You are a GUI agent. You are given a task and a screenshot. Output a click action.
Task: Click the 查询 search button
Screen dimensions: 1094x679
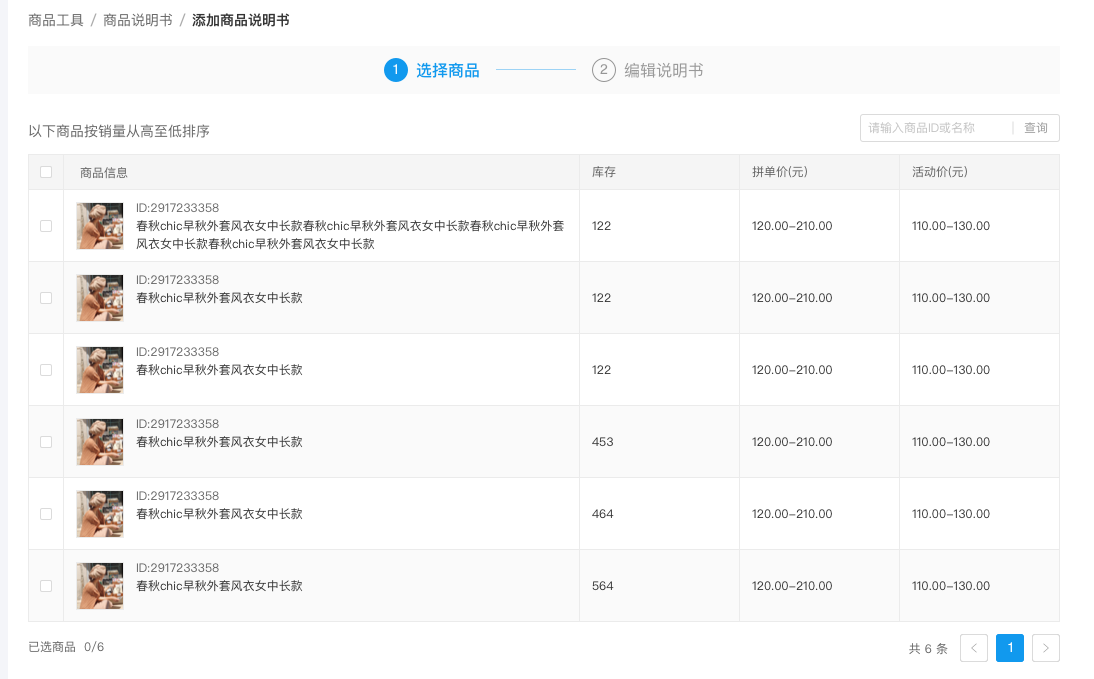click(1035, 128)
